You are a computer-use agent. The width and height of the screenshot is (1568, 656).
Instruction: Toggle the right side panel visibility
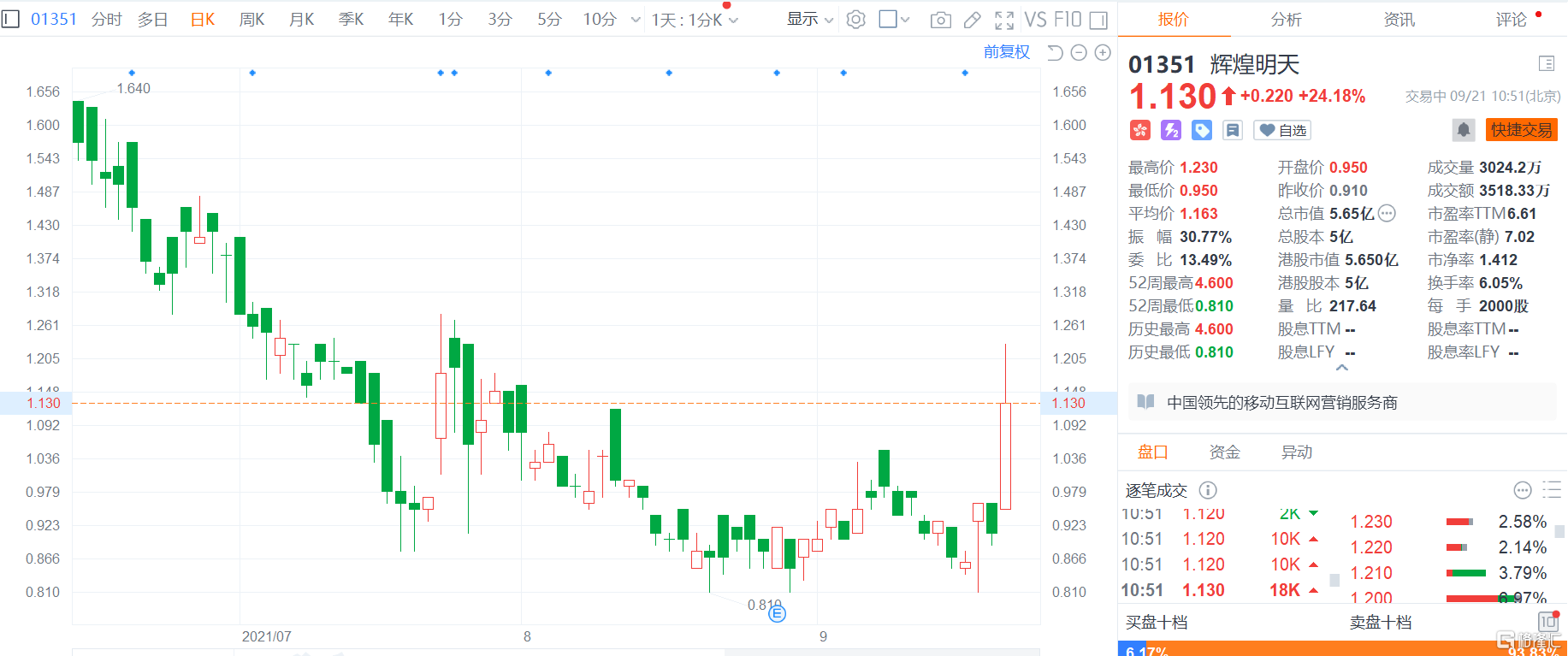coord(1099,20)
